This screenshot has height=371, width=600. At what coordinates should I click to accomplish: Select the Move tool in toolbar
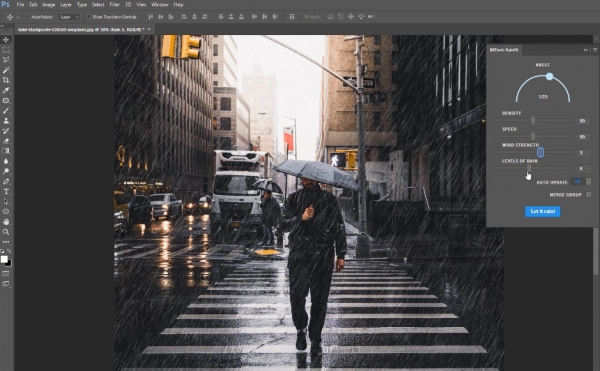[6, 40]
